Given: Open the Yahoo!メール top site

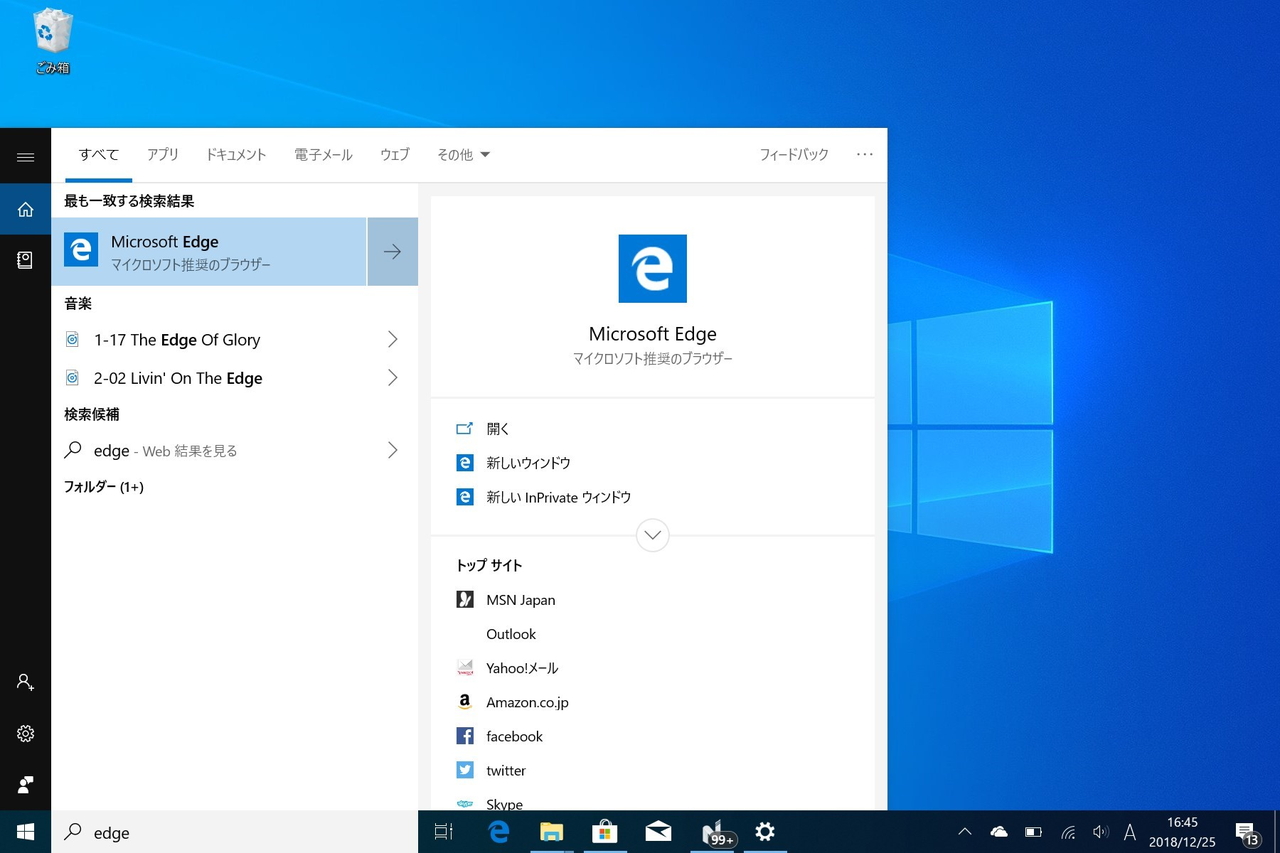Looking at the screenshot, I should pyautogui.click(x=522, y=668).
